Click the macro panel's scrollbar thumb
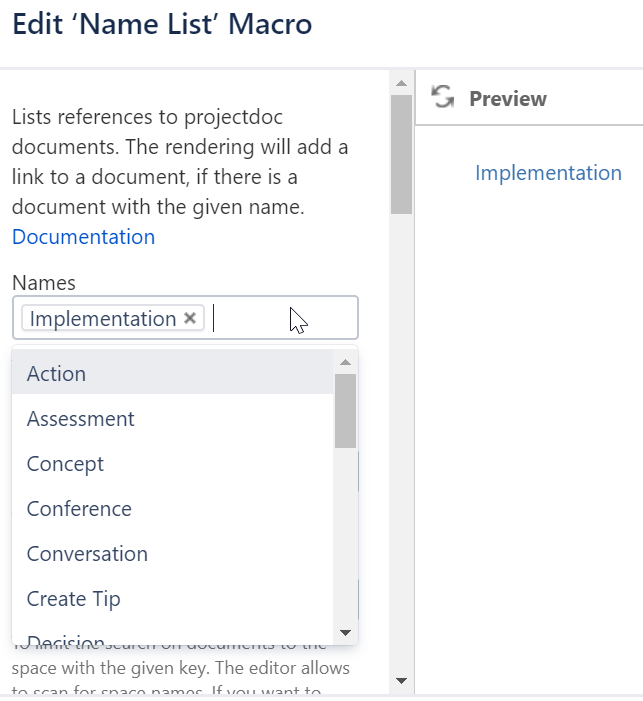Image resolution: width=643 pixels, height=701 pixels. (x=401, y=154)
